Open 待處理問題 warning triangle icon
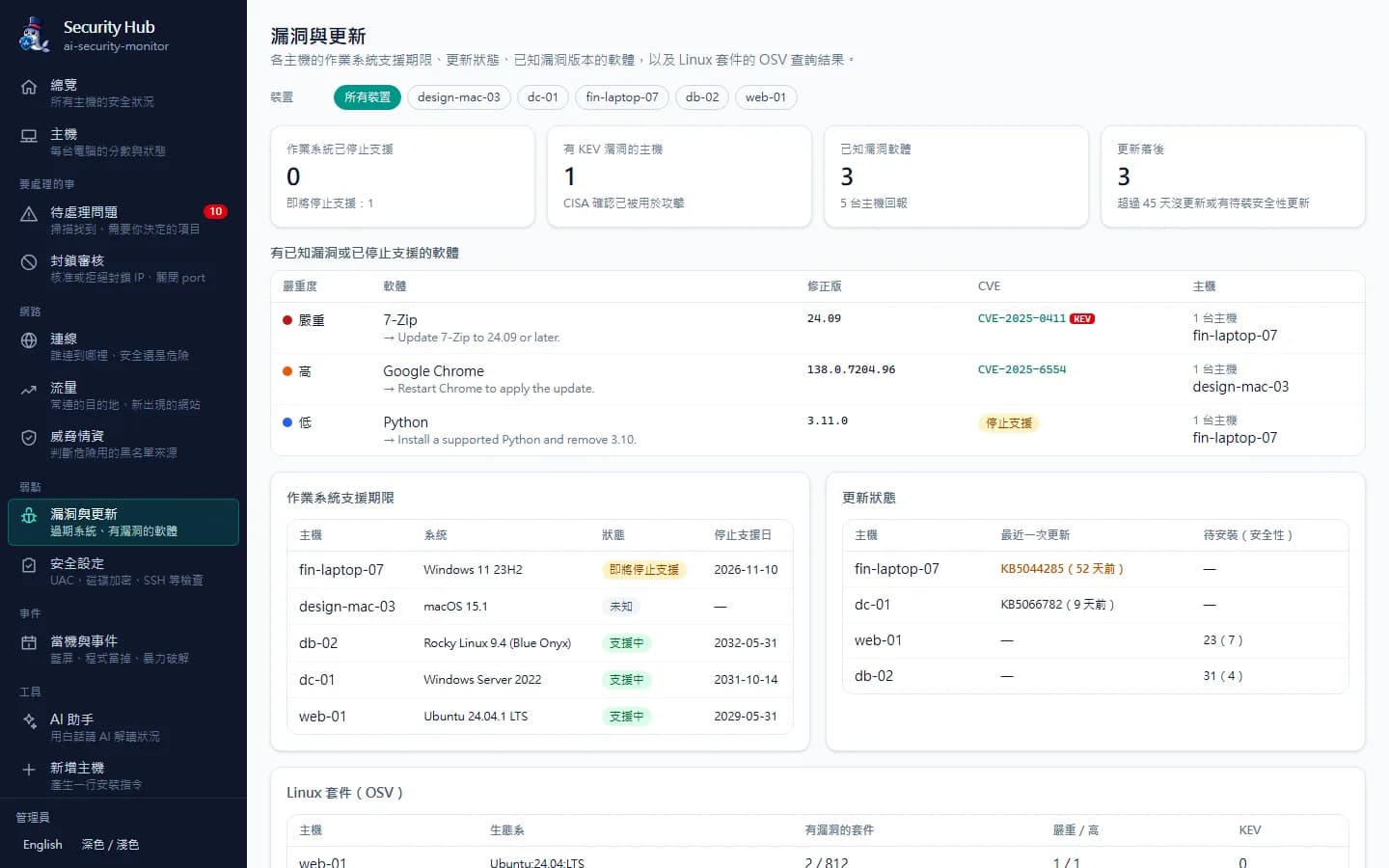1389x868 pixels. (29, 214)
